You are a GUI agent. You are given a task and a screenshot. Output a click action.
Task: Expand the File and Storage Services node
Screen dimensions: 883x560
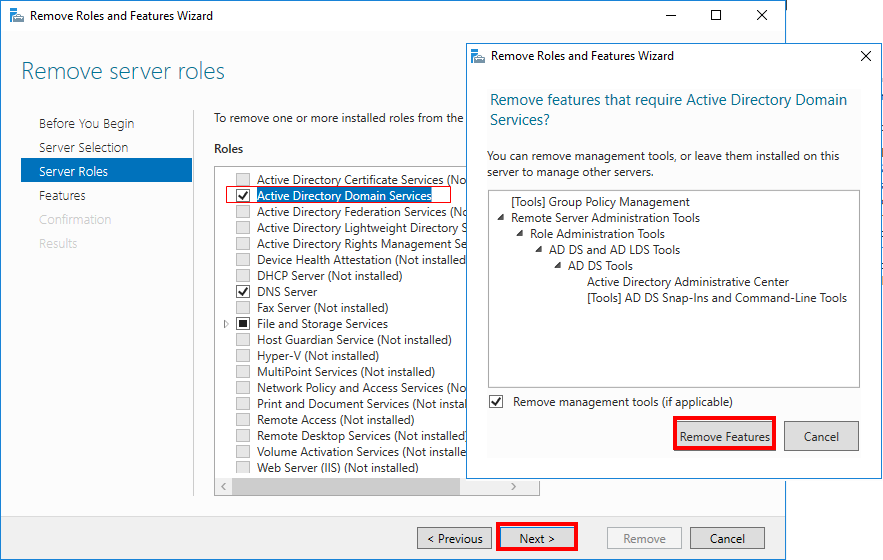coord(226,324)
